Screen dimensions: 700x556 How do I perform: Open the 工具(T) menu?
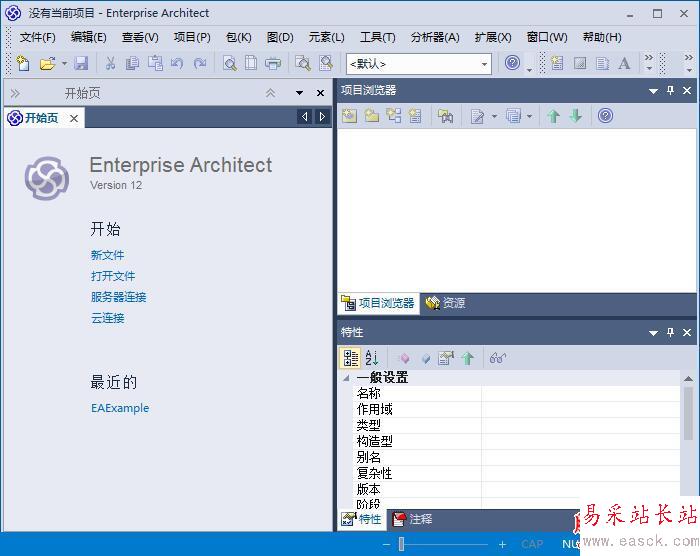[378, 37]
